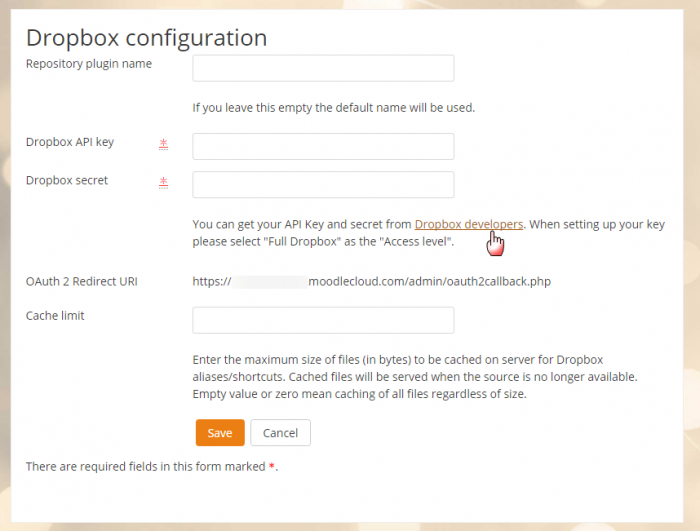Click the red asterisk in footer note
The width and height of the screenshot is (700, 531).
(x=272, y=467)
